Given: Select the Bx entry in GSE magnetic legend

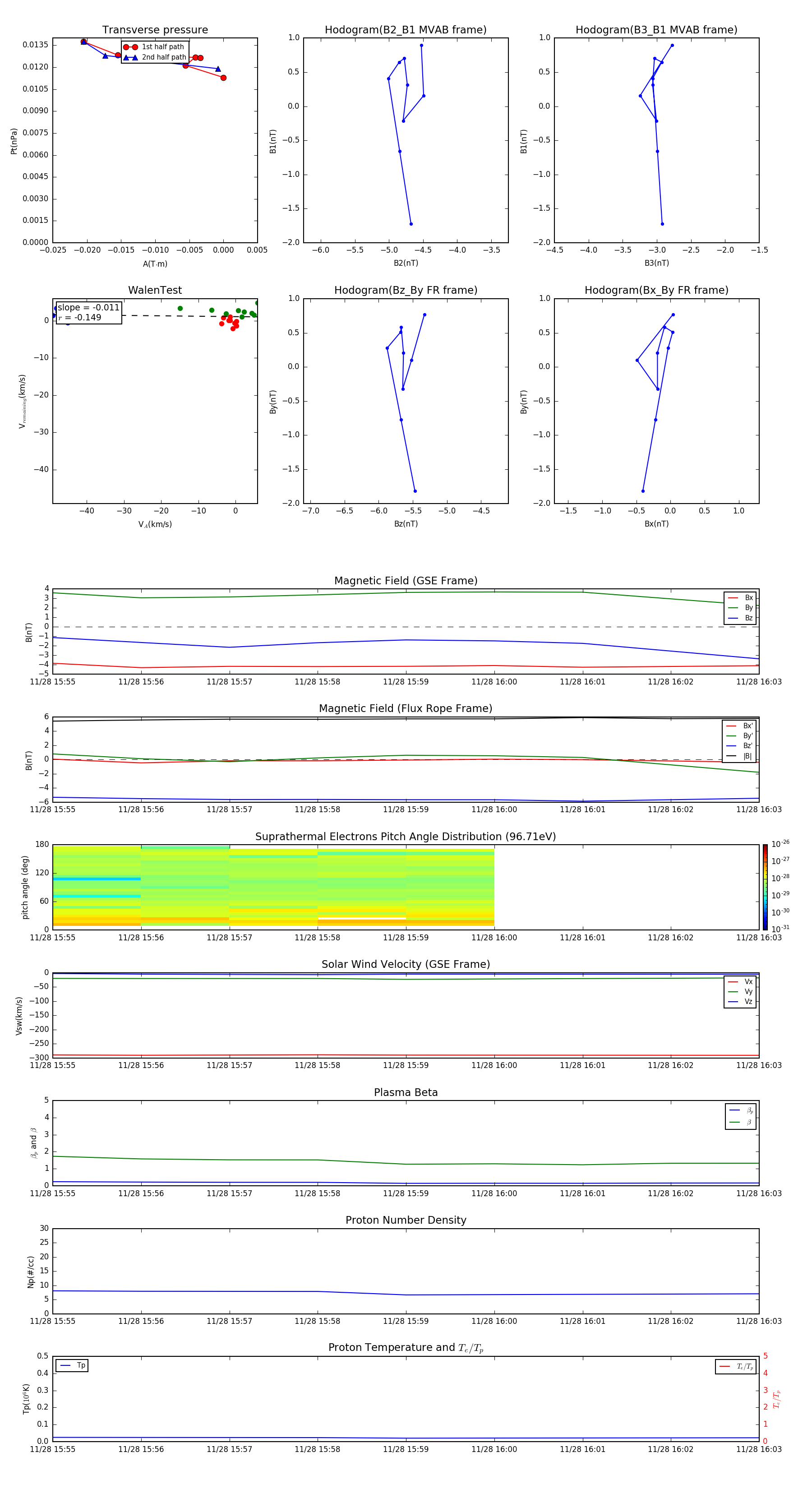Looking at the screenshot, I should coord(740,598).
